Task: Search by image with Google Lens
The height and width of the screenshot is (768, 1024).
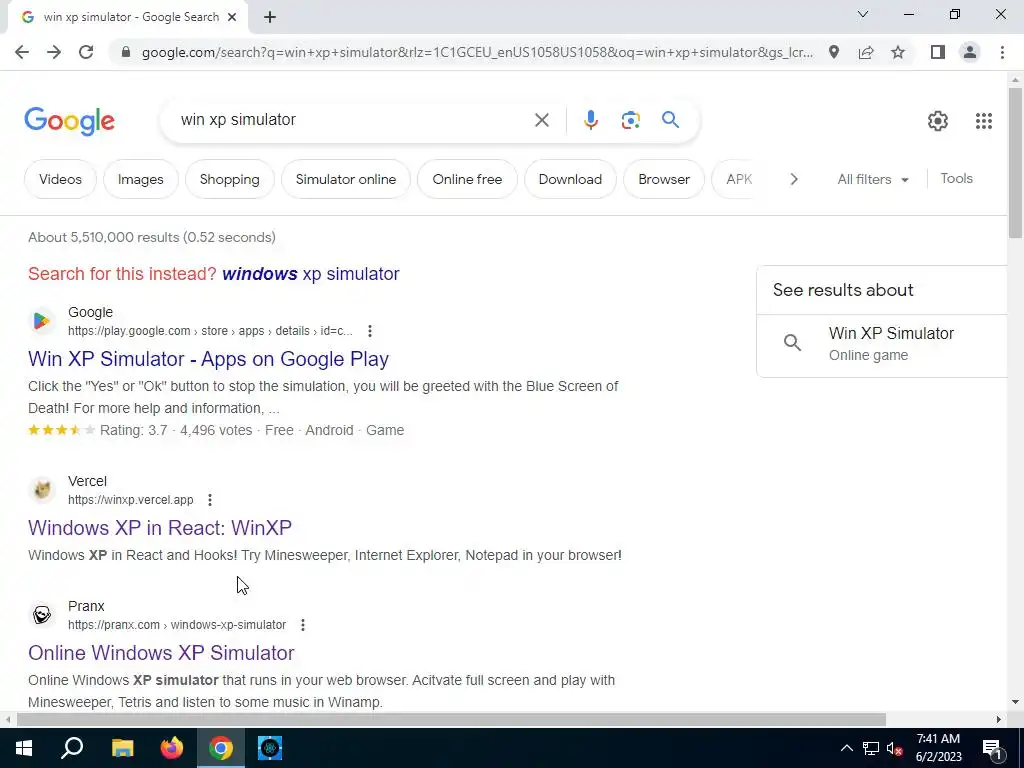Action: tap(630, 120)
